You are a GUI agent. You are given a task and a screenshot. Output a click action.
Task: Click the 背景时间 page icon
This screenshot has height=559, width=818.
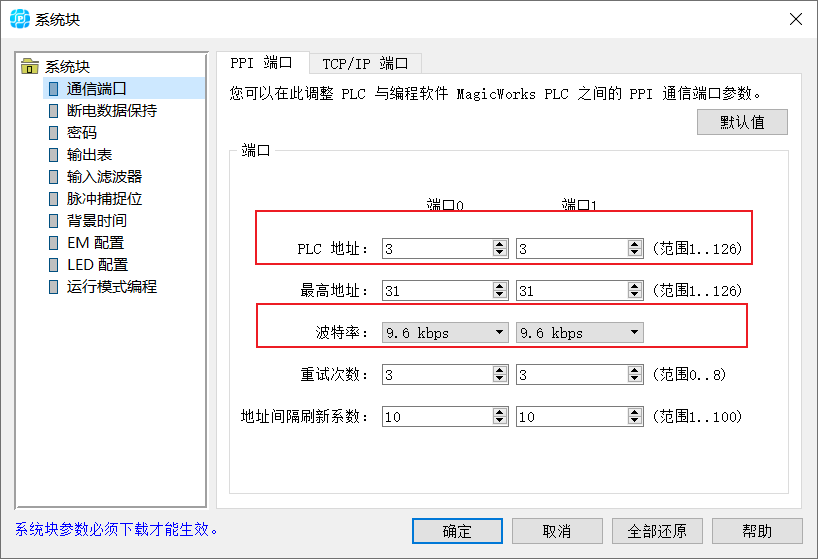pos(53,221)
